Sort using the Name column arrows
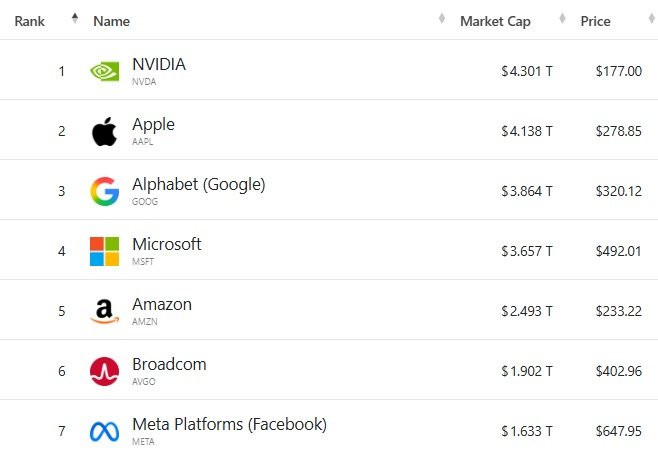The image size is (658, 457). coord(442,20)
